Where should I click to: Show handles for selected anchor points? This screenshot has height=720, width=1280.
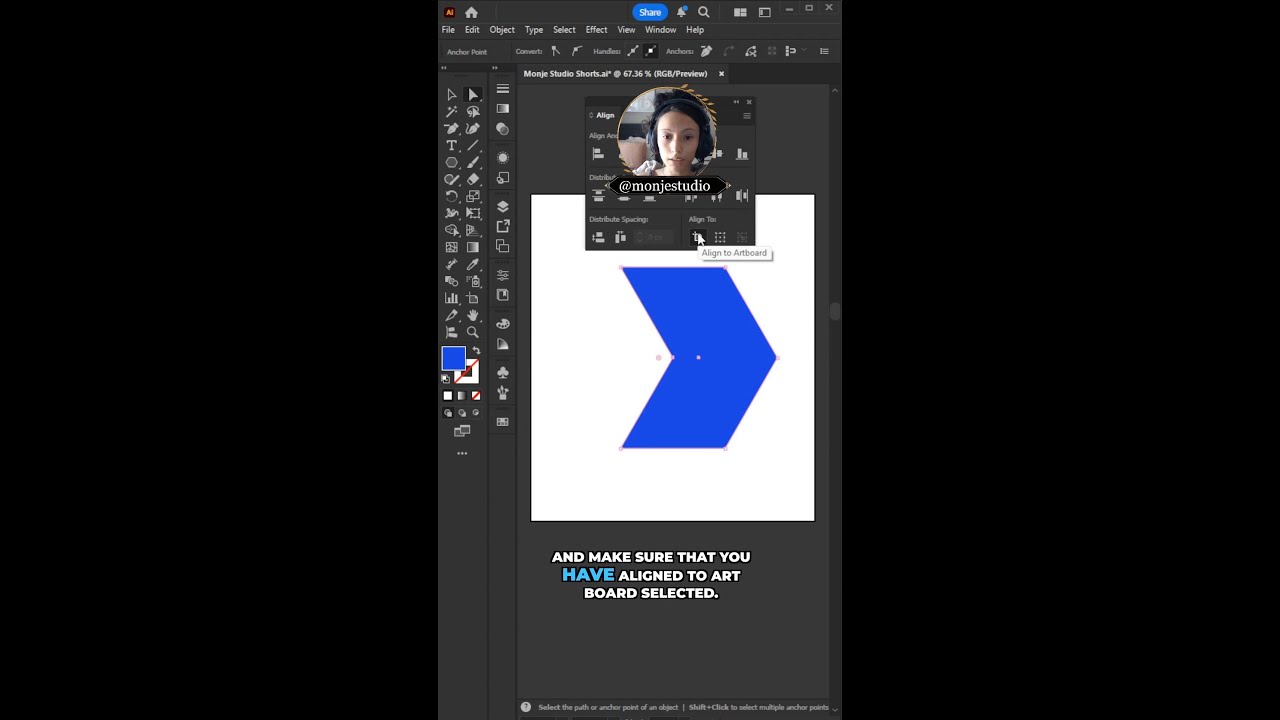633,51
